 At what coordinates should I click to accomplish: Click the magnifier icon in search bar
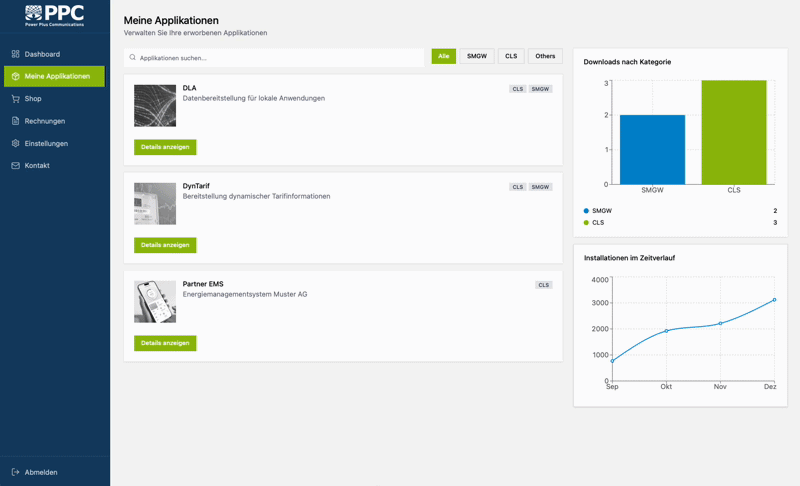pos(133,58)
